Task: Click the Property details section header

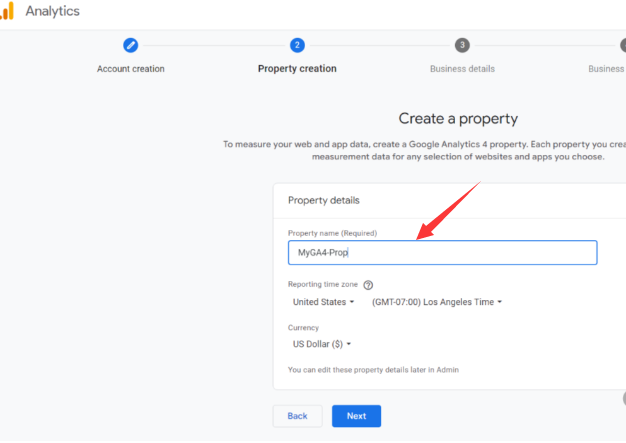Action: tap(324, 200)
